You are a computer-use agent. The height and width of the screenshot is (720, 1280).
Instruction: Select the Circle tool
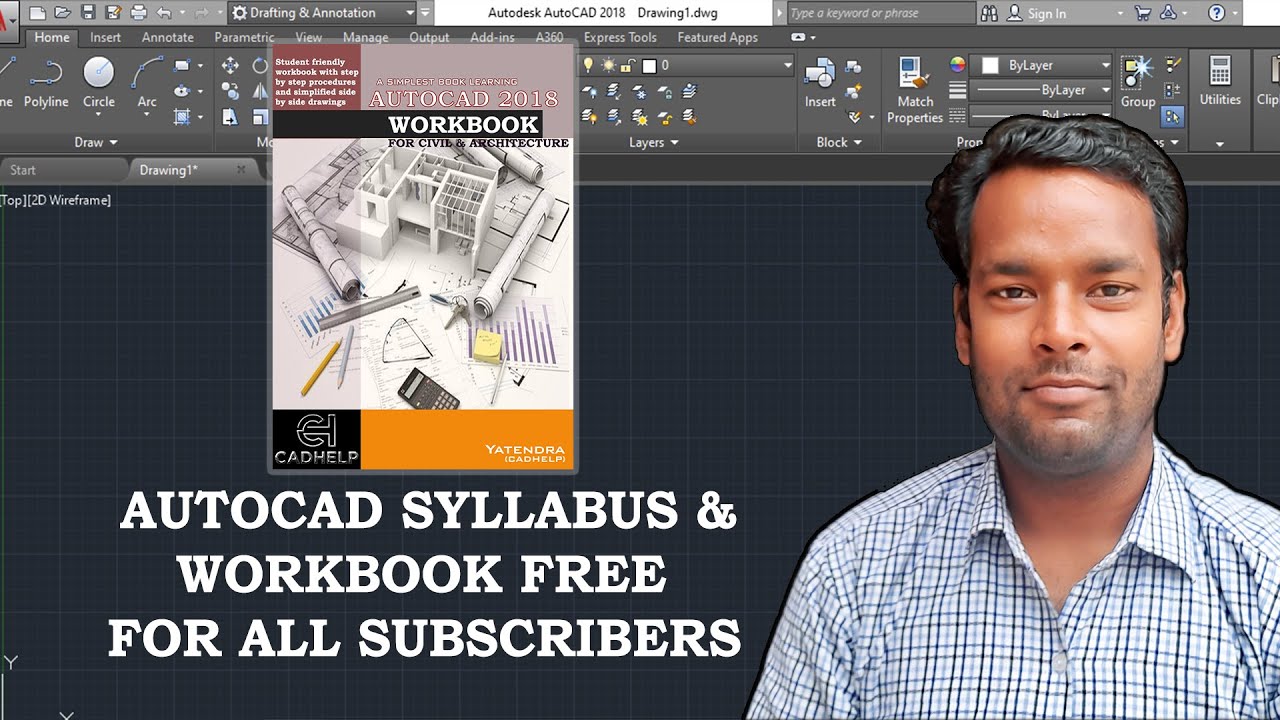tap(98, 82)
